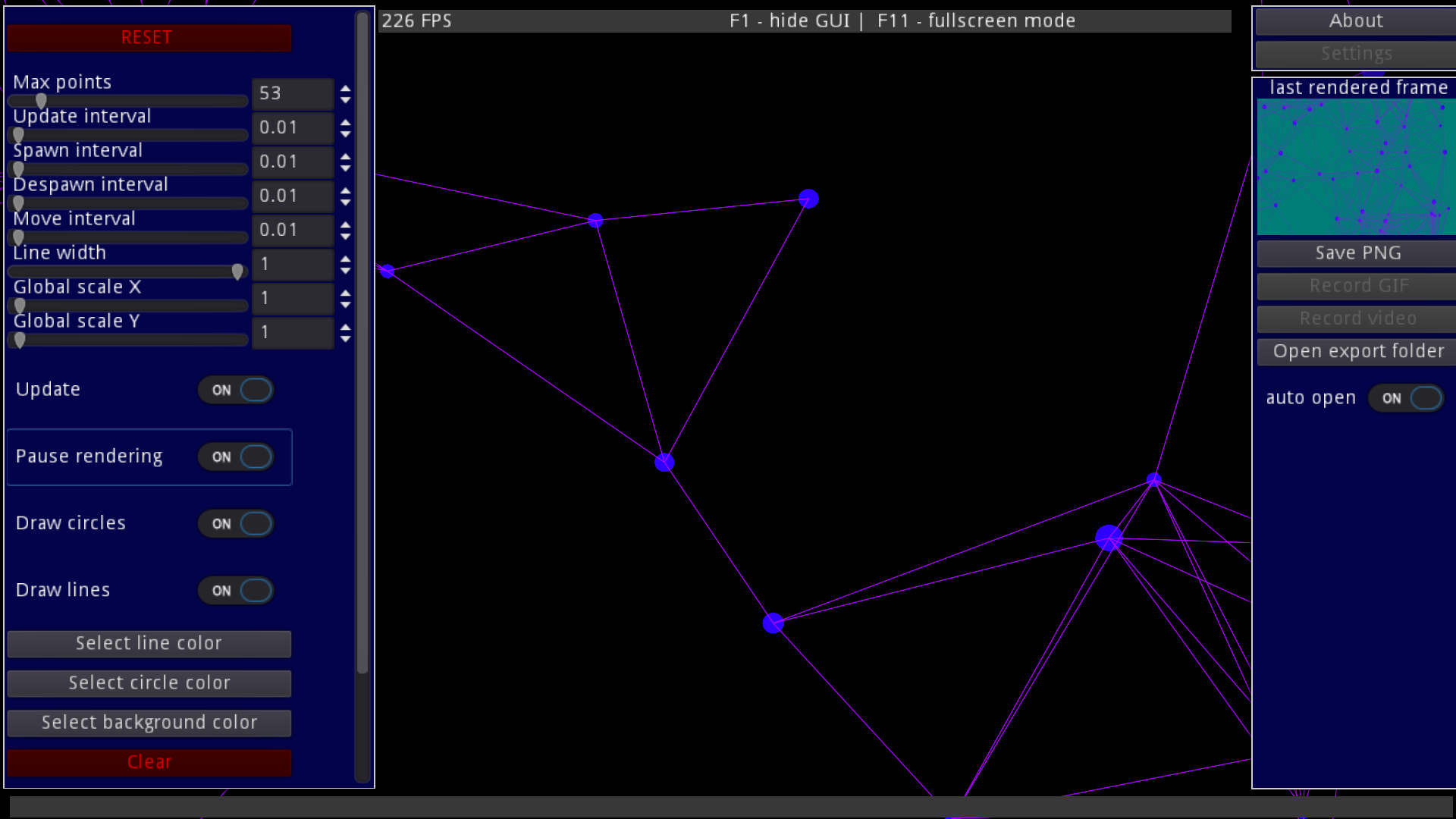1456x819 pixels.
Task: Decrease the Despawn interval with the down arrow
Action: 346,202
